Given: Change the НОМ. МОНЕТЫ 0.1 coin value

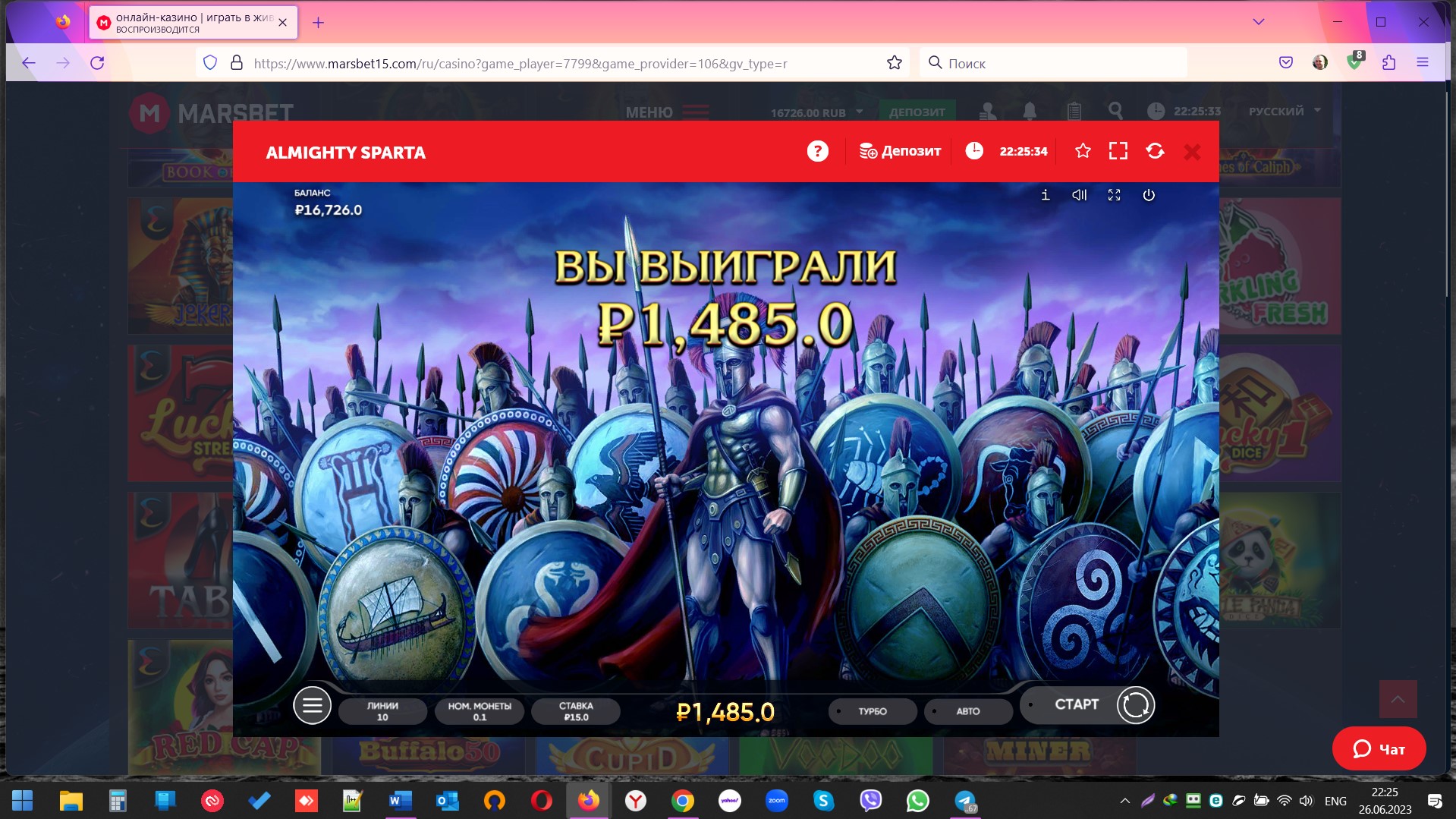Looking at the screenshot, I should click(x=480, y=711).
